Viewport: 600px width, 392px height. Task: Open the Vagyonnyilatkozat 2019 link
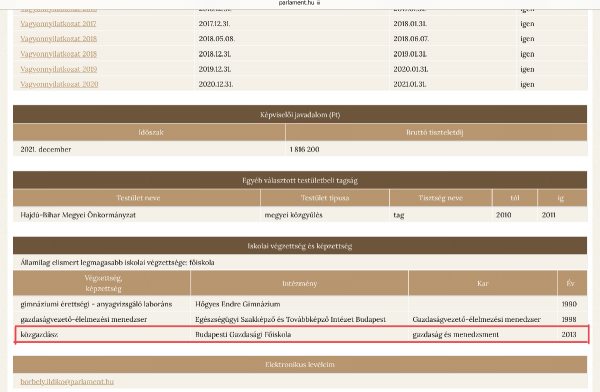coord(59,69)
